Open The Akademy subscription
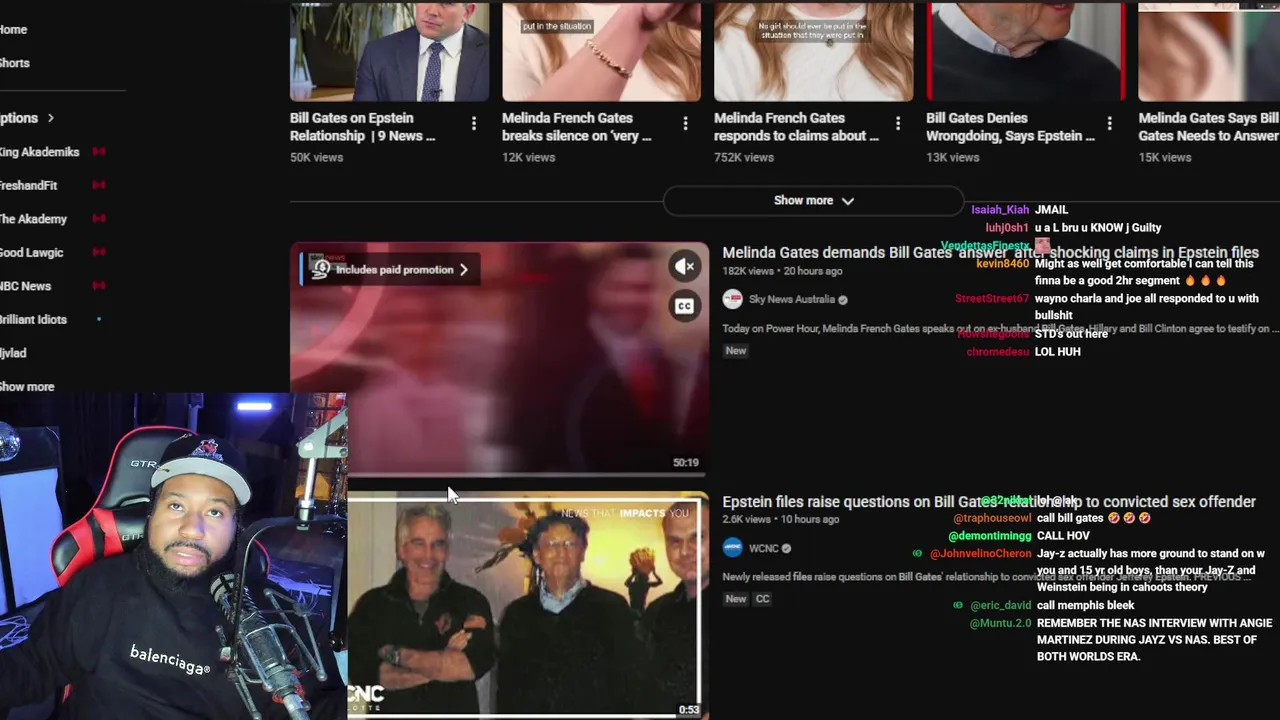Viewport: 1280px width, 720px height. pyautogui.click(x=33, y=219)
